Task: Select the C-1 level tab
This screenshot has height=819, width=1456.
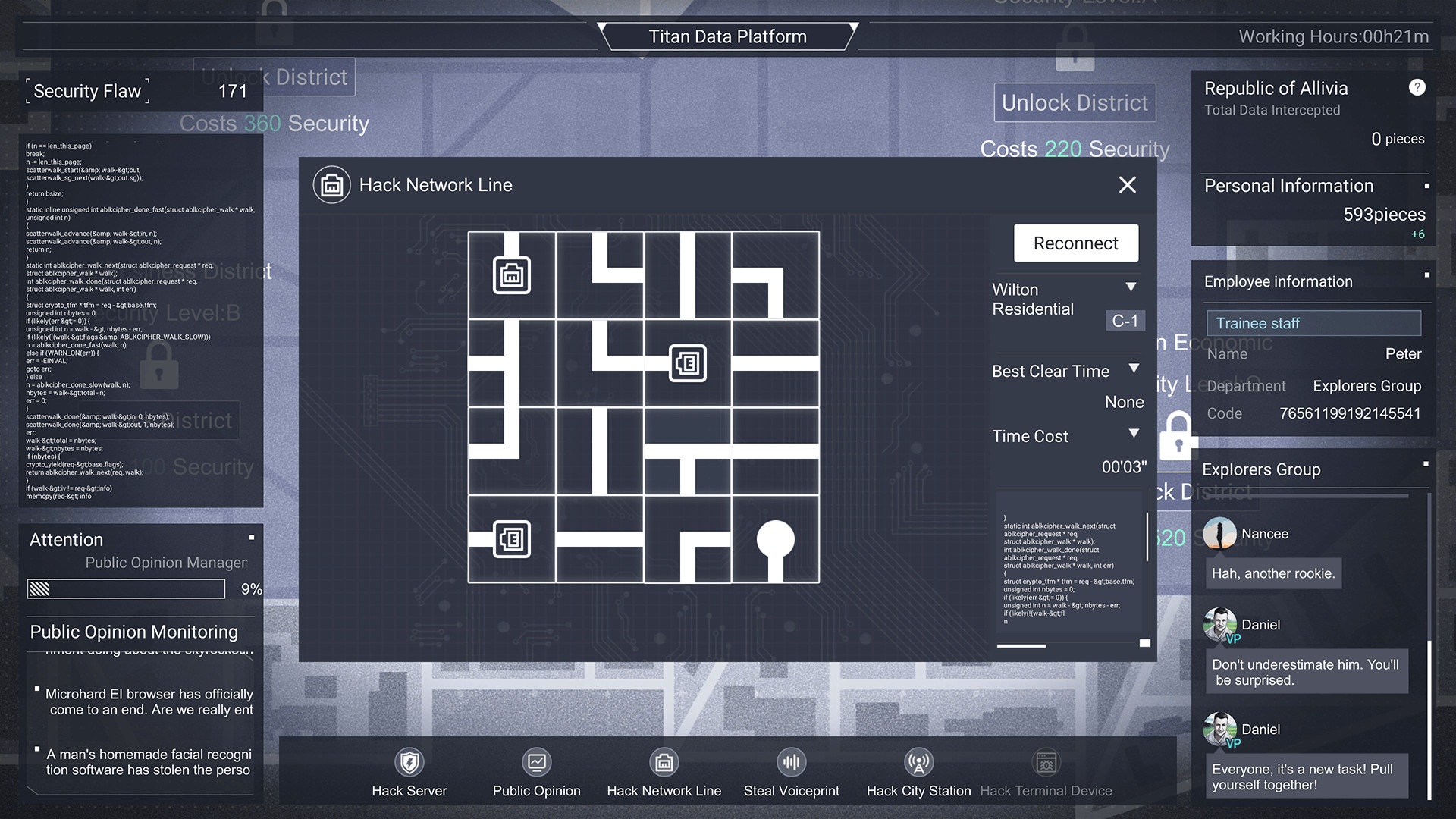Action: point(1125,321)
